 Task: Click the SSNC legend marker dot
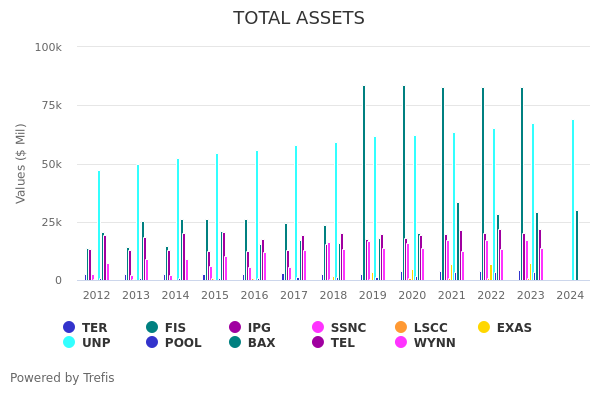318,327
